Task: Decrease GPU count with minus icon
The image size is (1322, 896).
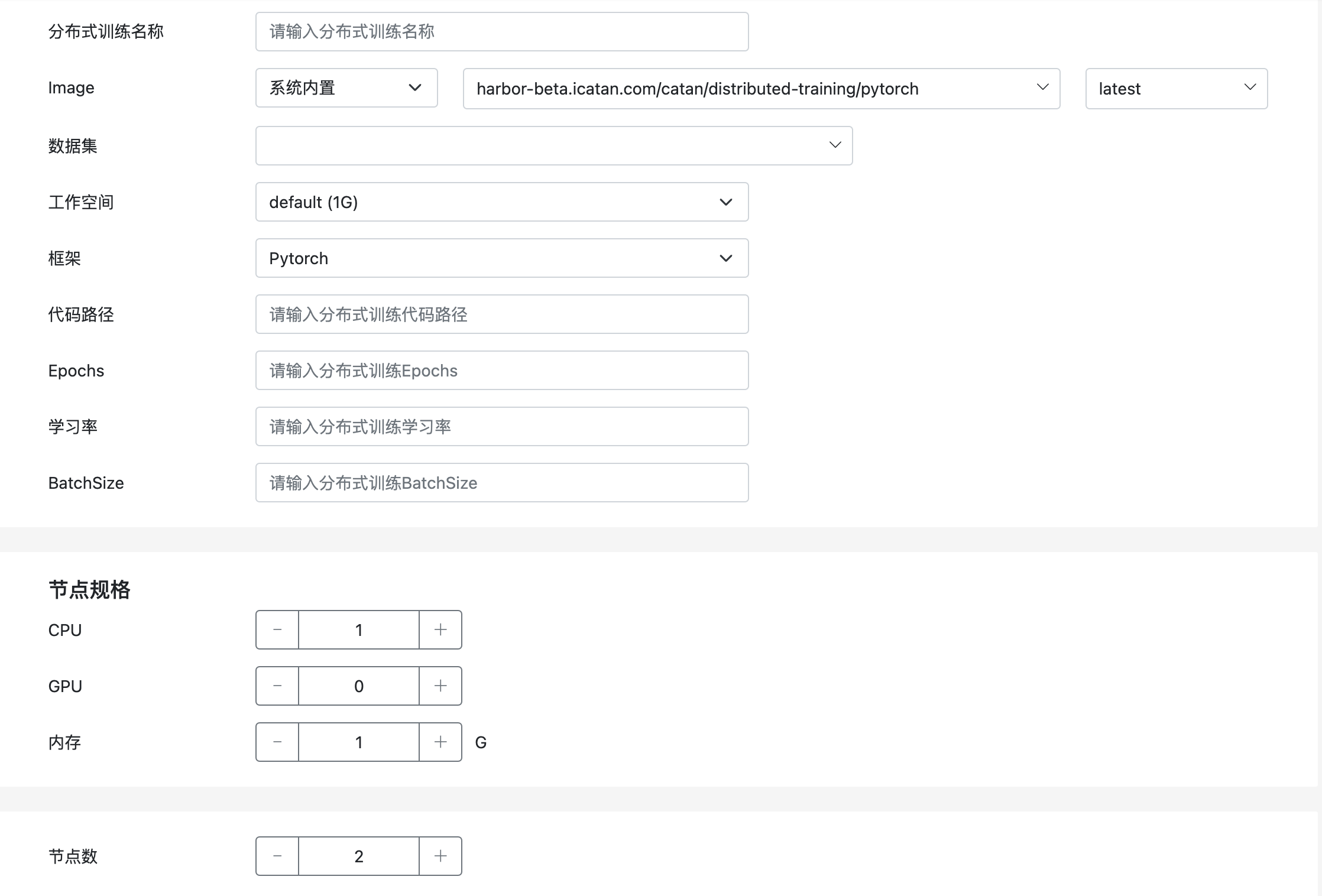Action: 277,686
